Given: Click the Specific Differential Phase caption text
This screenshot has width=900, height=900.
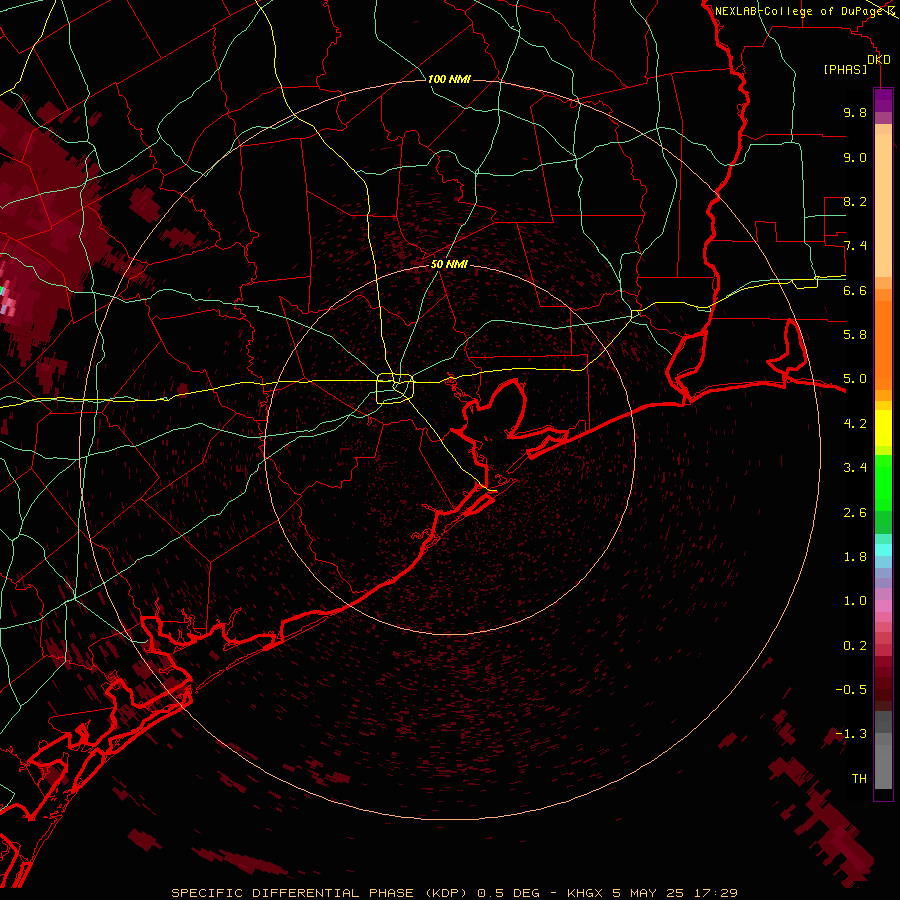Looking at the screenshot, I should tap(454, 893).
